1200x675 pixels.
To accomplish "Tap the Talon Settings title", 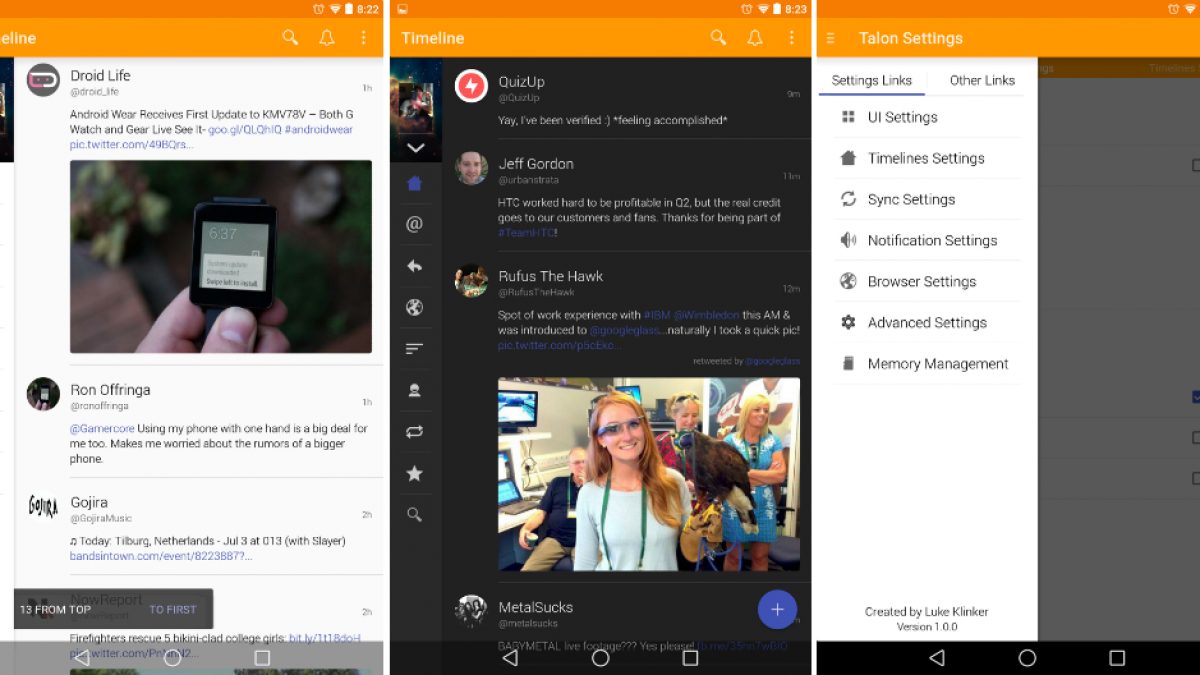I will (x=911, y=38).
